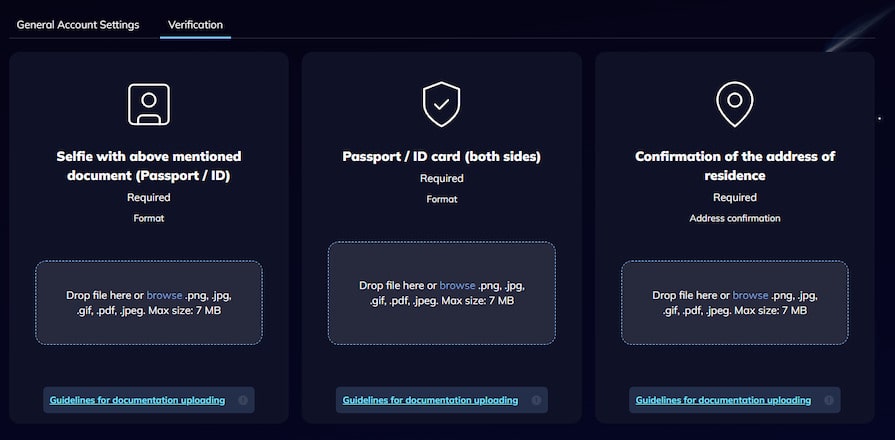This screenshot has height=440, width=895.
Task: Open upload guidelines link in Passport / ID card
Action: click(x=430, y=400)
